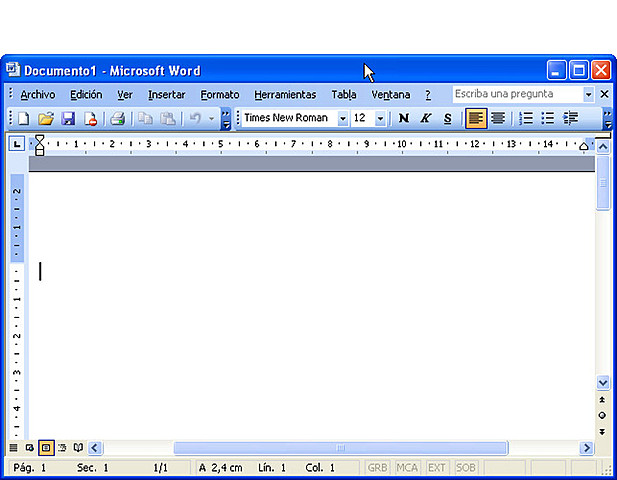Viewport: 617px width, 480px height.
Task: Click 'Sec. 1' in the status bar
Action: coord(92,468)
